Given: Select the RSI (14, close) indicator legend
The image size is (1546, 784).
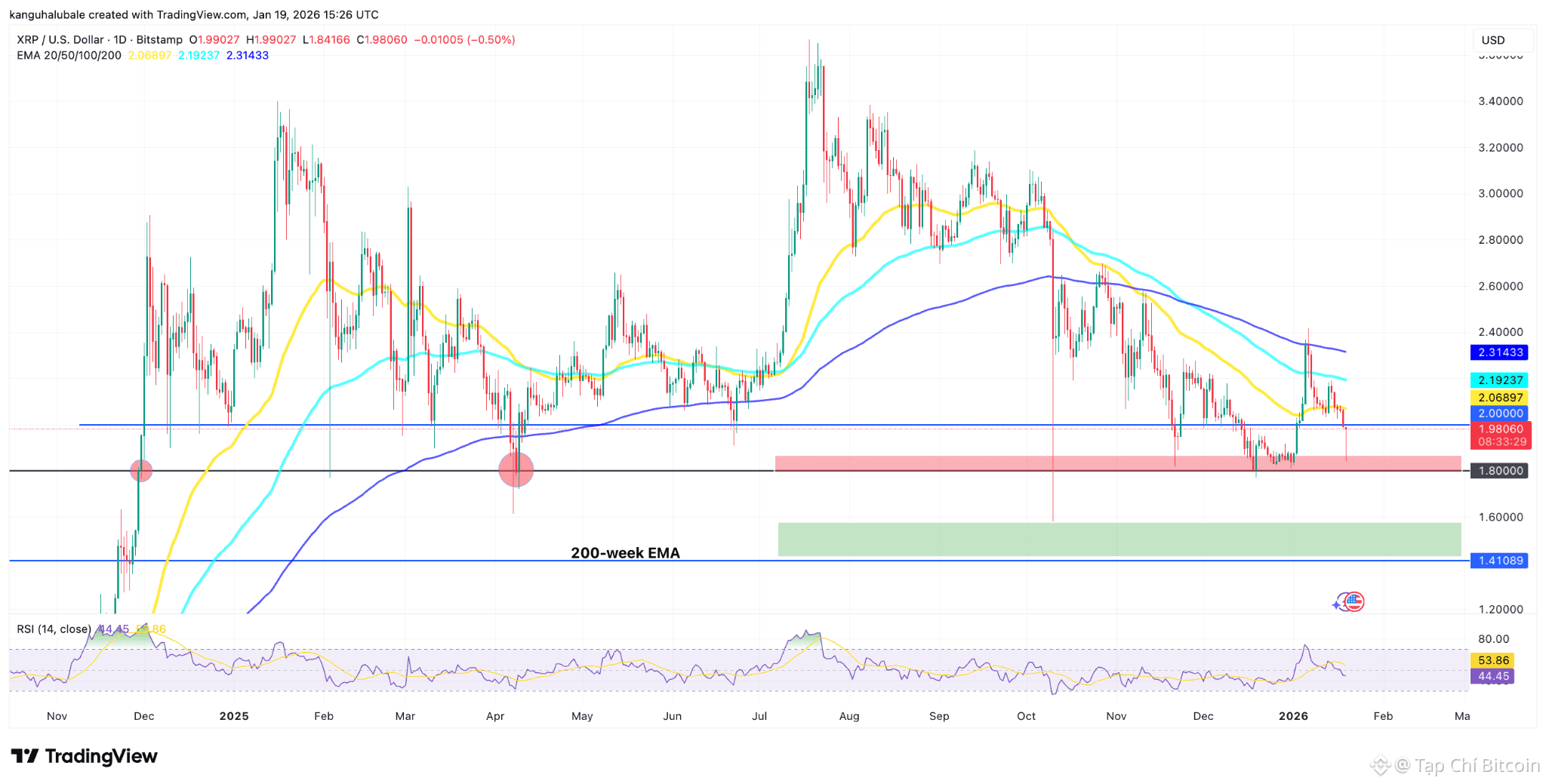Looking at the screenshot, I should (54, 629).
